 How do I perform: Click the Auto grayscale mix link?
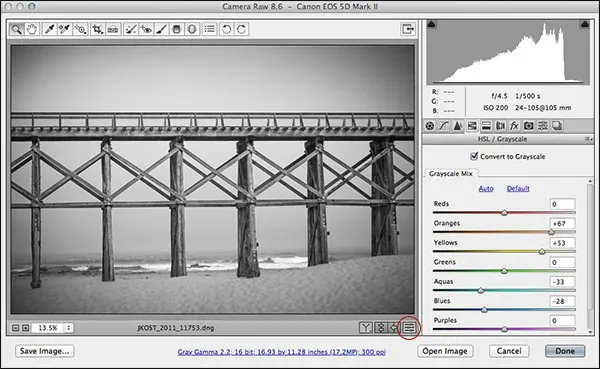coord(486,188)
